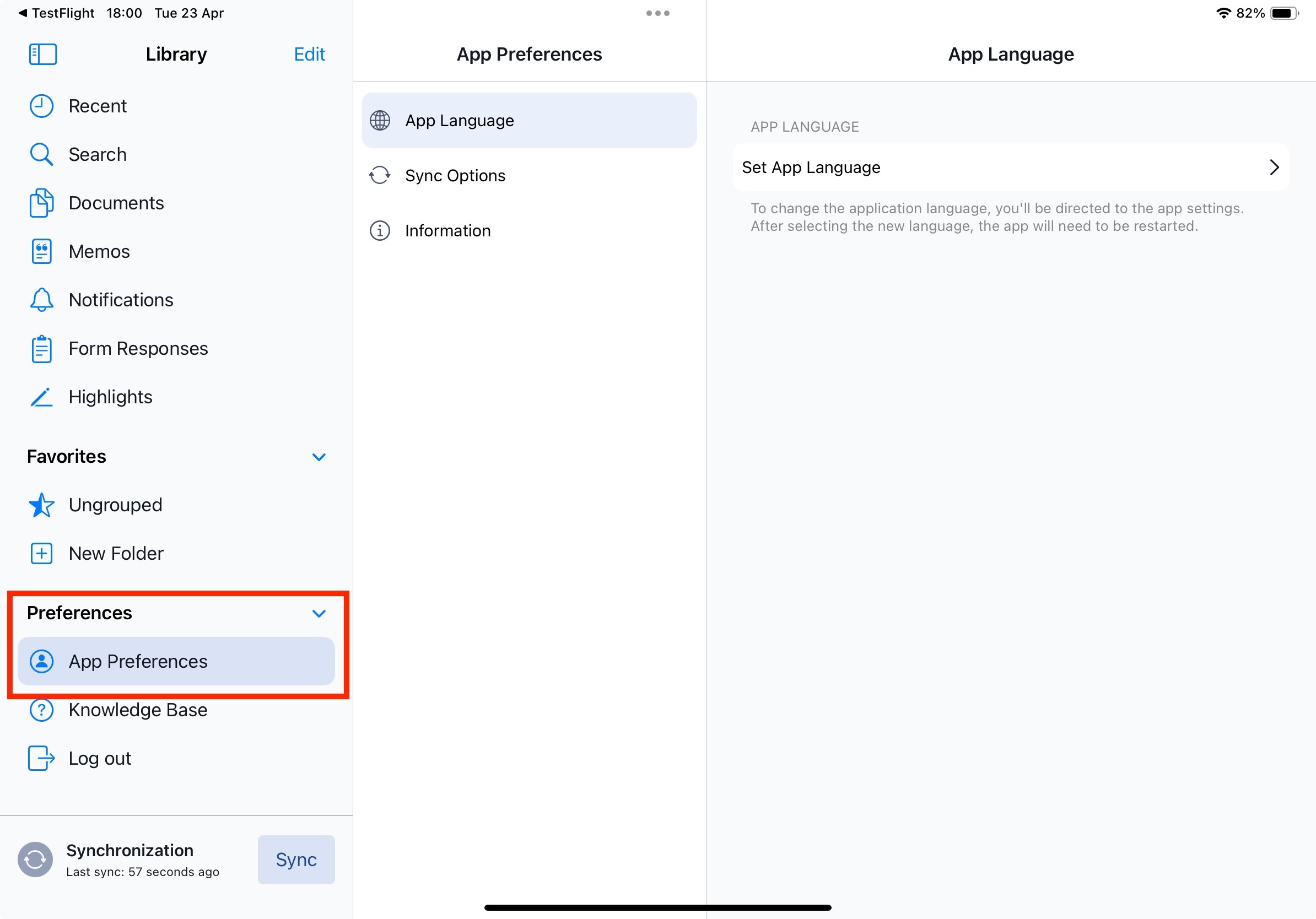
Task: Click Log out in sidebar
Action: pos(100,758)
